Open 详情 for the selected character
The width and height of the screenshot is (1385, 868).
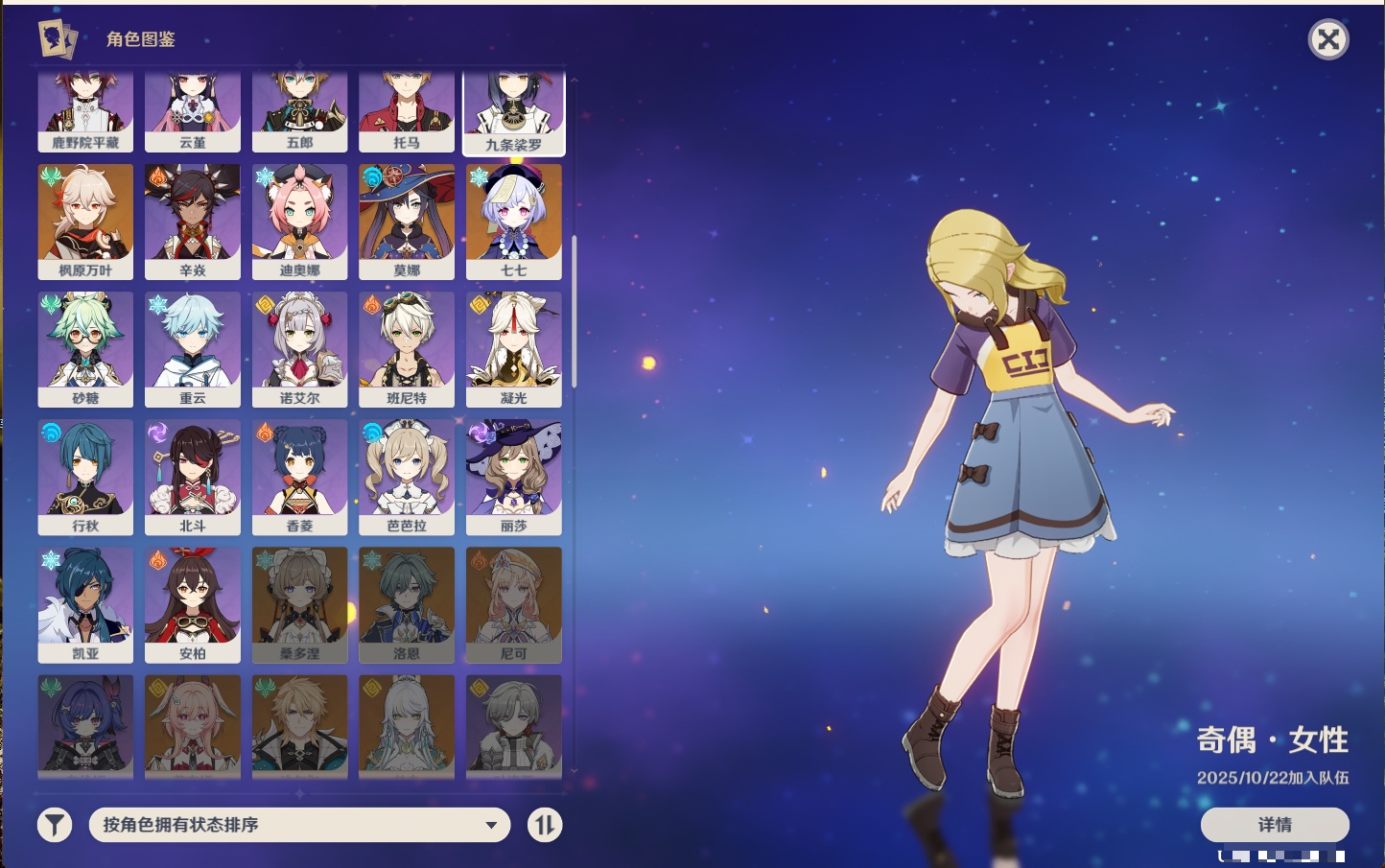(1275, 825)
